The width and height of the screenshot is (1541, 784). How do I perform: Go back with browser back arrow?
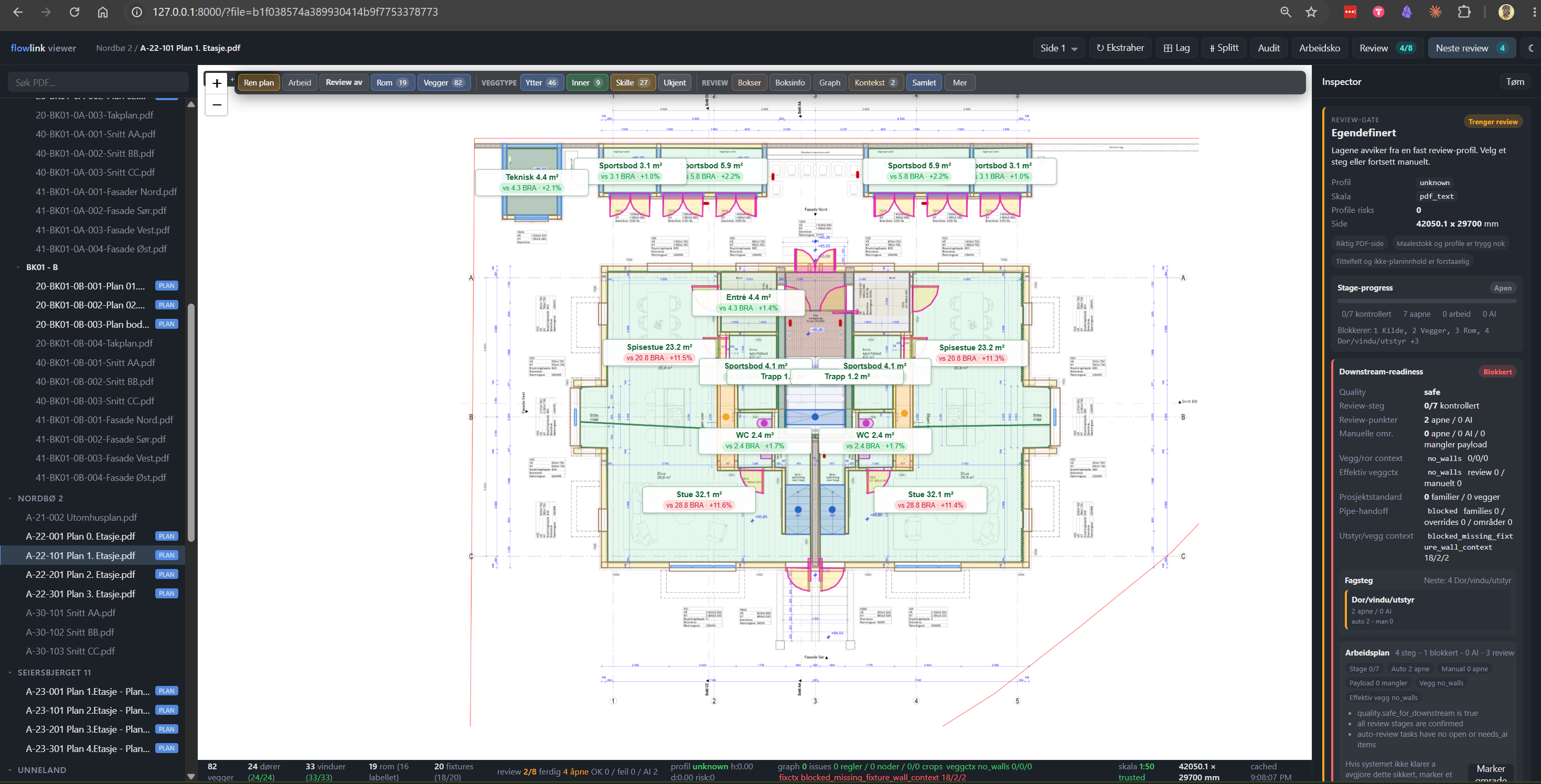tap(18, 12)
